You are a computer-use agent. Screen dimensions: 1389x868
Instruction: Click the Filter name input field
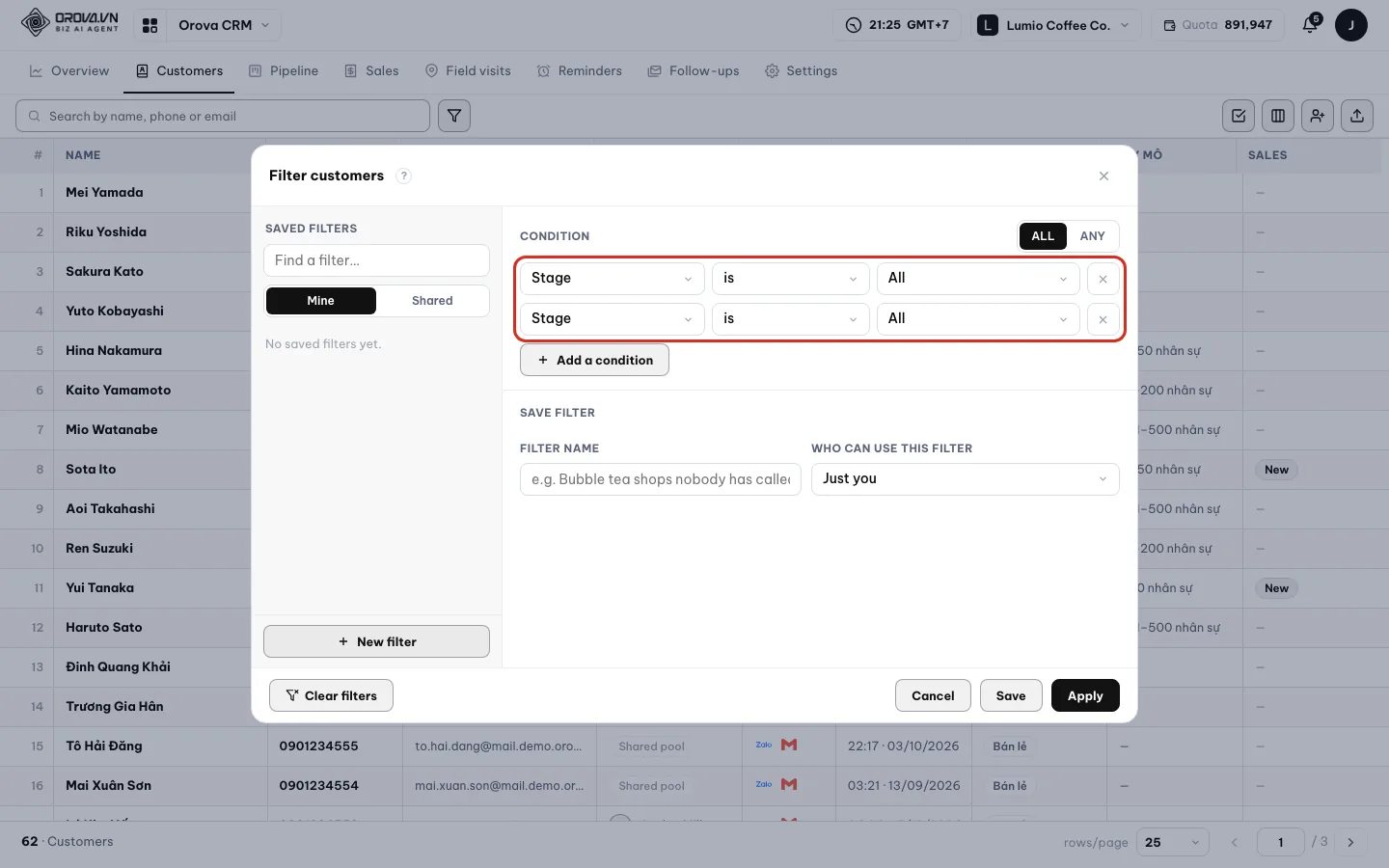[661, 479]
